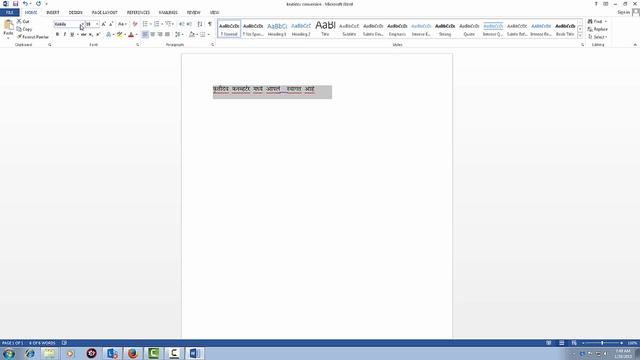Expand the Styles gallery

[x=580, y=36]
